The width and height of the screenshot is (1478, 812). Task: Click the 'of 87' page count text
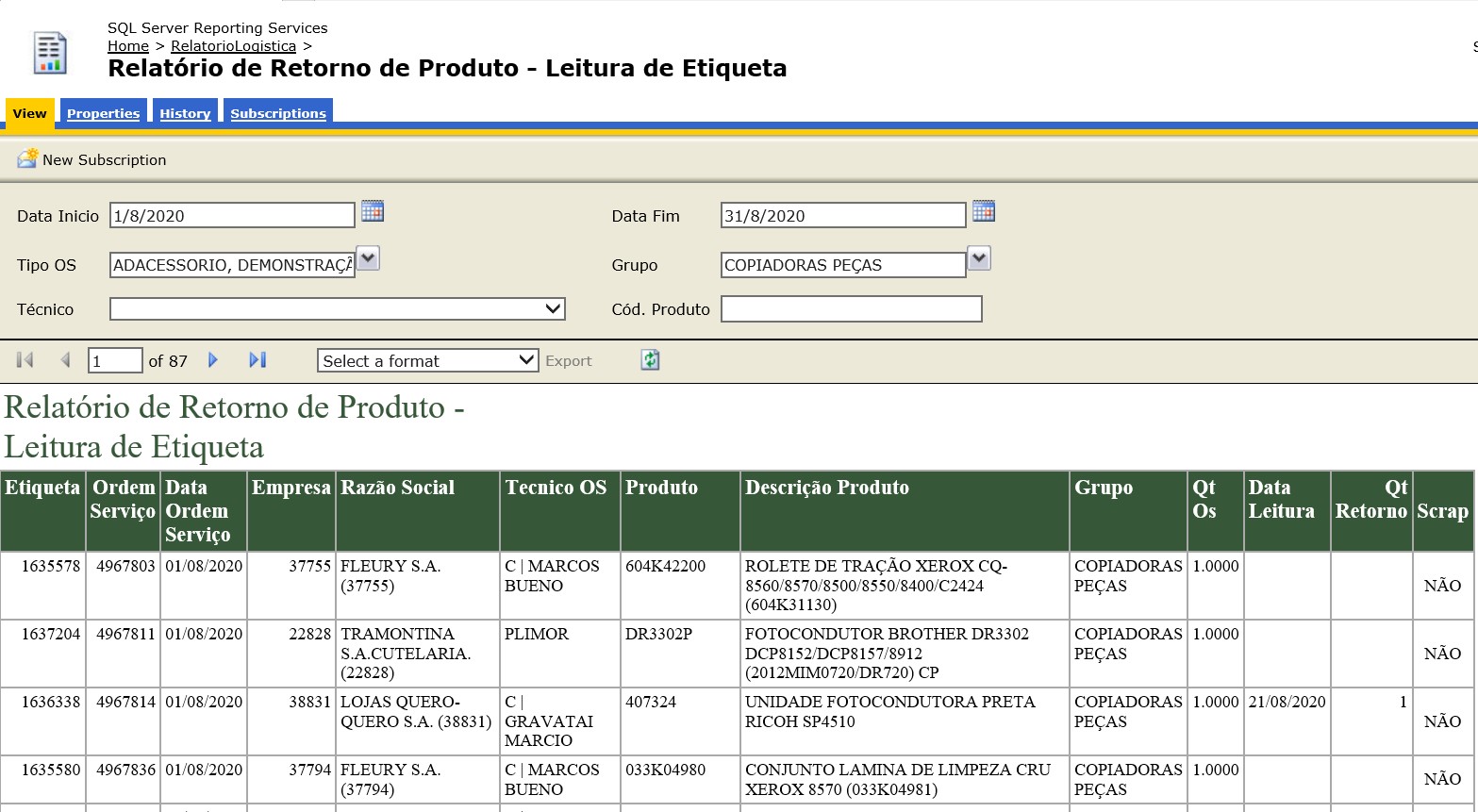tap(168, 361)
